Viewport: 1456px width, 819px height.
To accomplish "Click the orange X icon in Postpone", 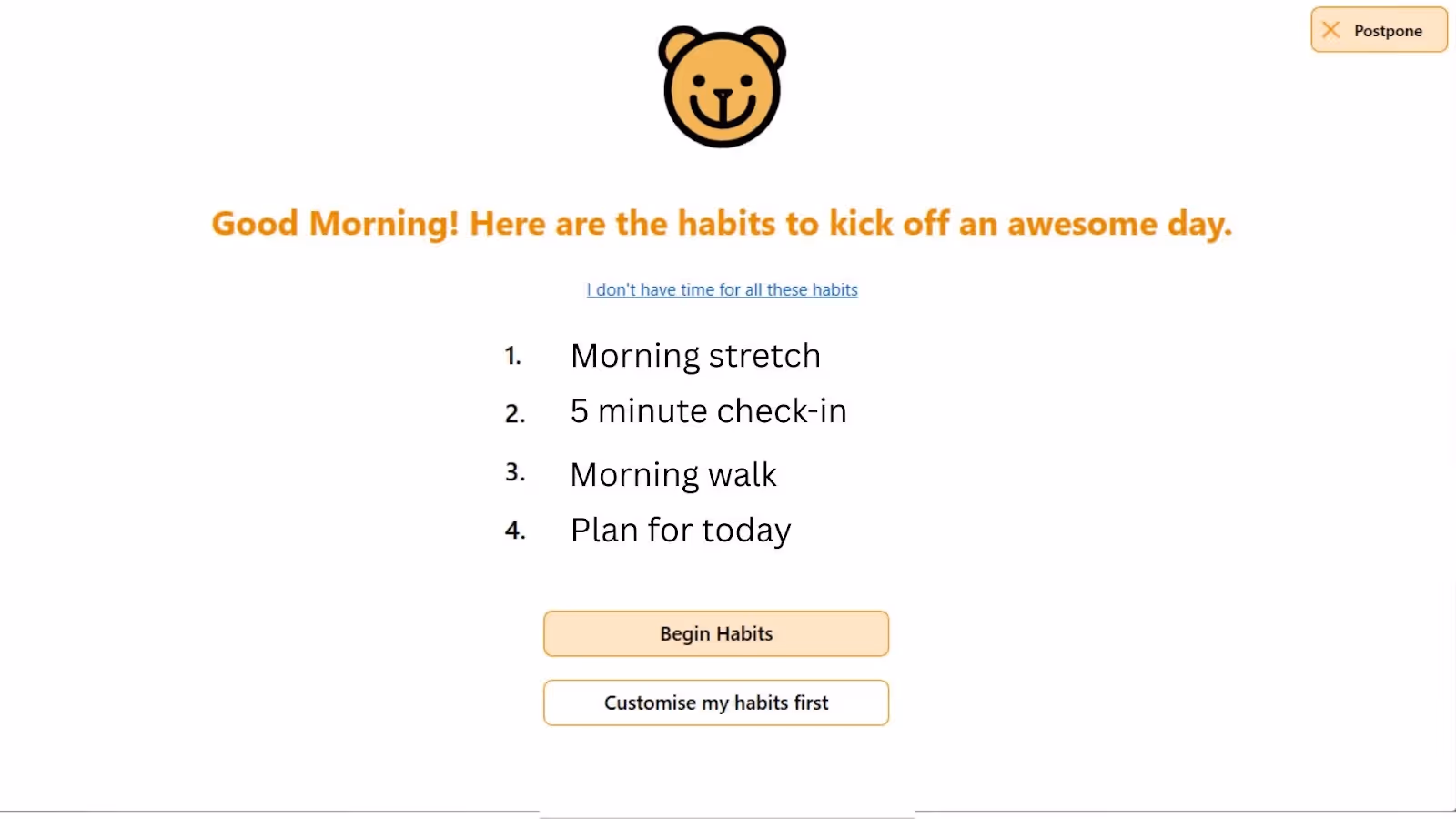I will pyautogui.click(x=1330, y=30).
